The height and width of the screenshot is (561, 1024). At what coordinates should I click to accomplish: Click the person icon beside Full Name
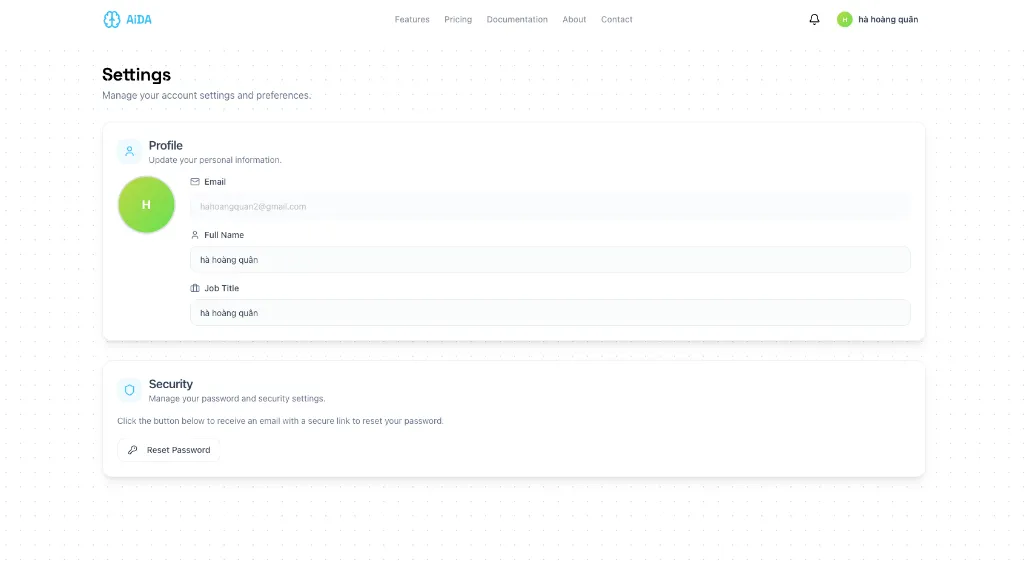[195, 235]
